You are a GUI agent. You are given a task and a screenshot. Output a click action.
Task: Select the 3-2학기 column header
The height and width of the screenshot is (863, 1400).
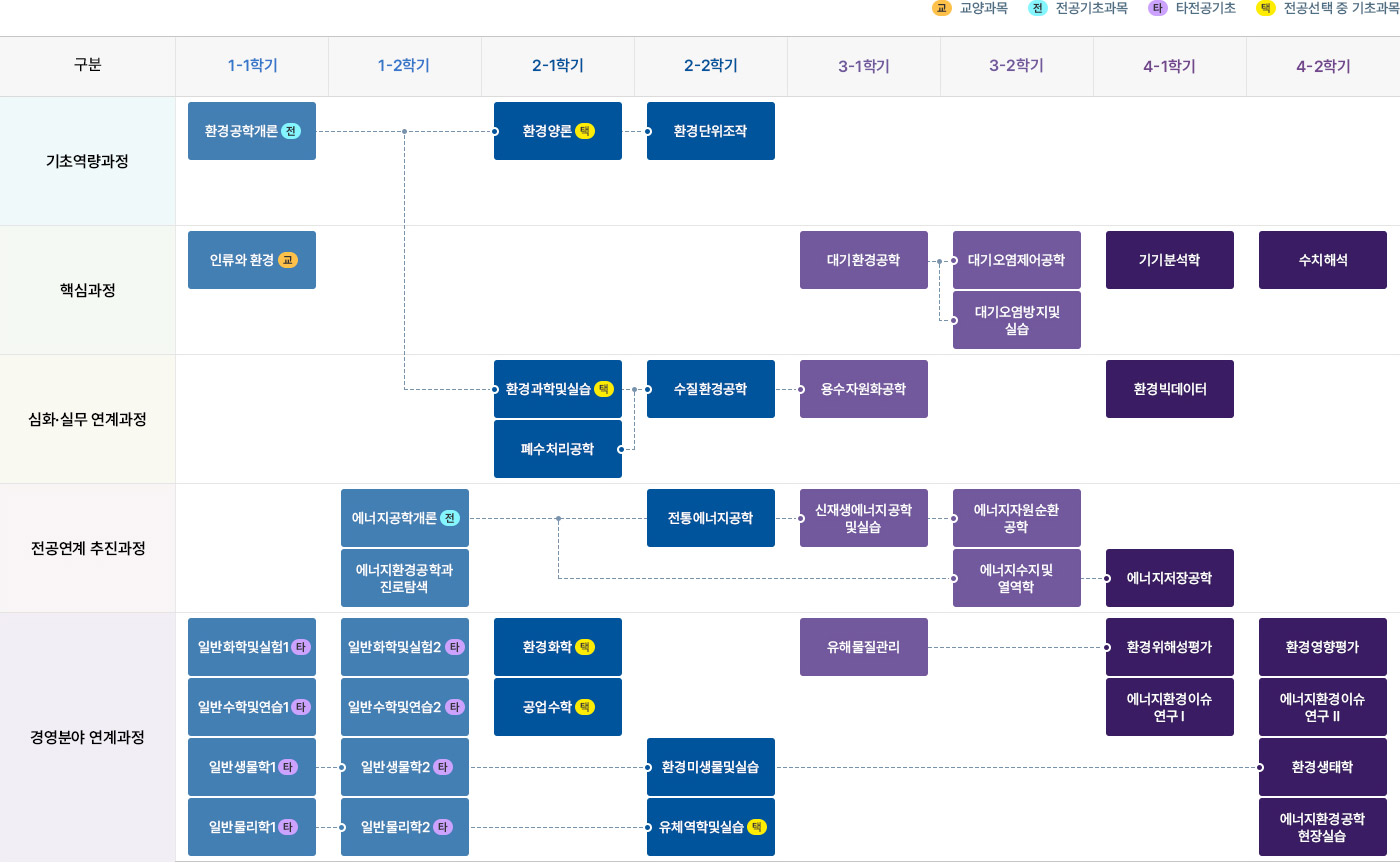(1017, 67)
